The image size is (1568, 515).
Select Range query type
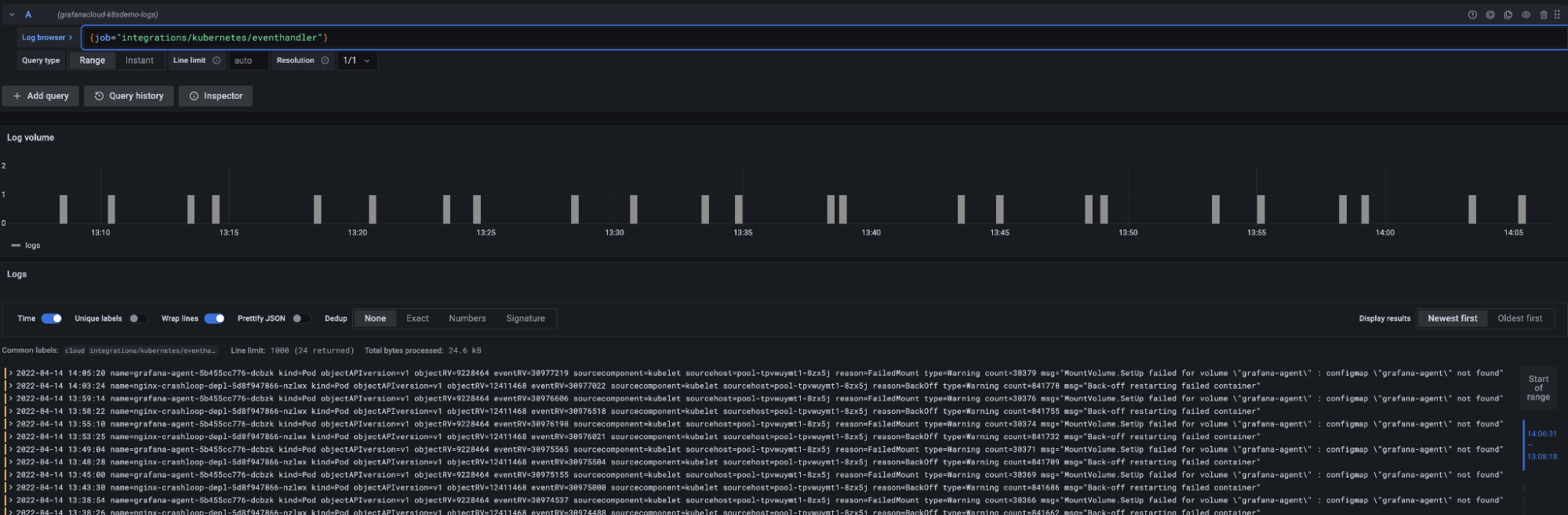click(92, 60)
